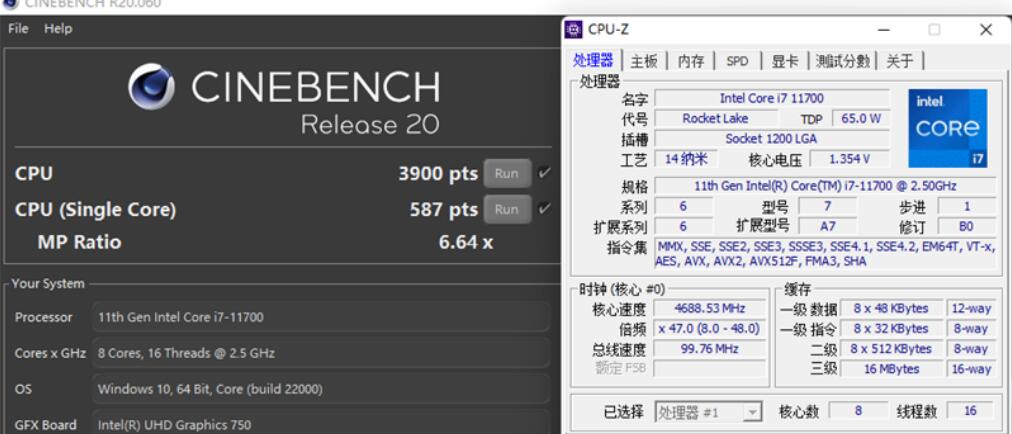Image resolution: width=1012 pixels, height=434 pixels.
Task: Switch to the 处理器 tab in CPU-Z
Action: pos(593,60)
